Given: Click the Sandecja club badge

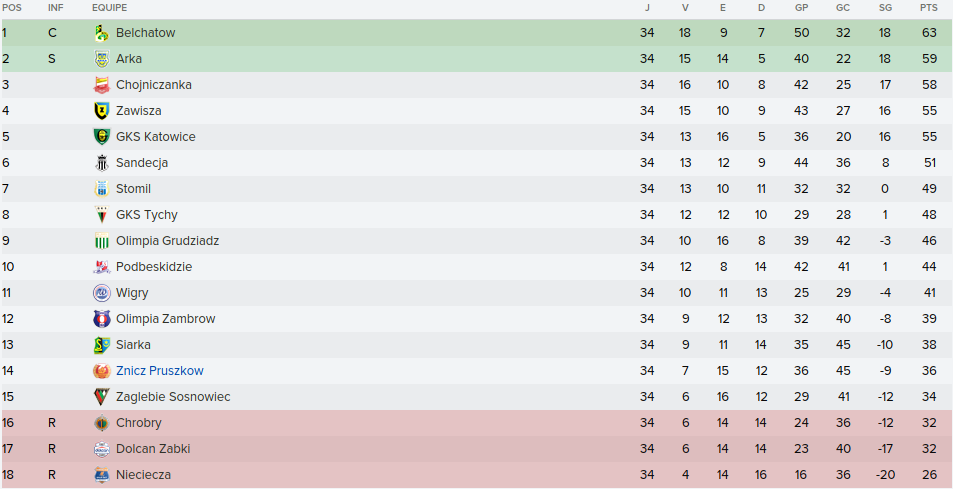Looking at the screenshot, I should 101,163.
